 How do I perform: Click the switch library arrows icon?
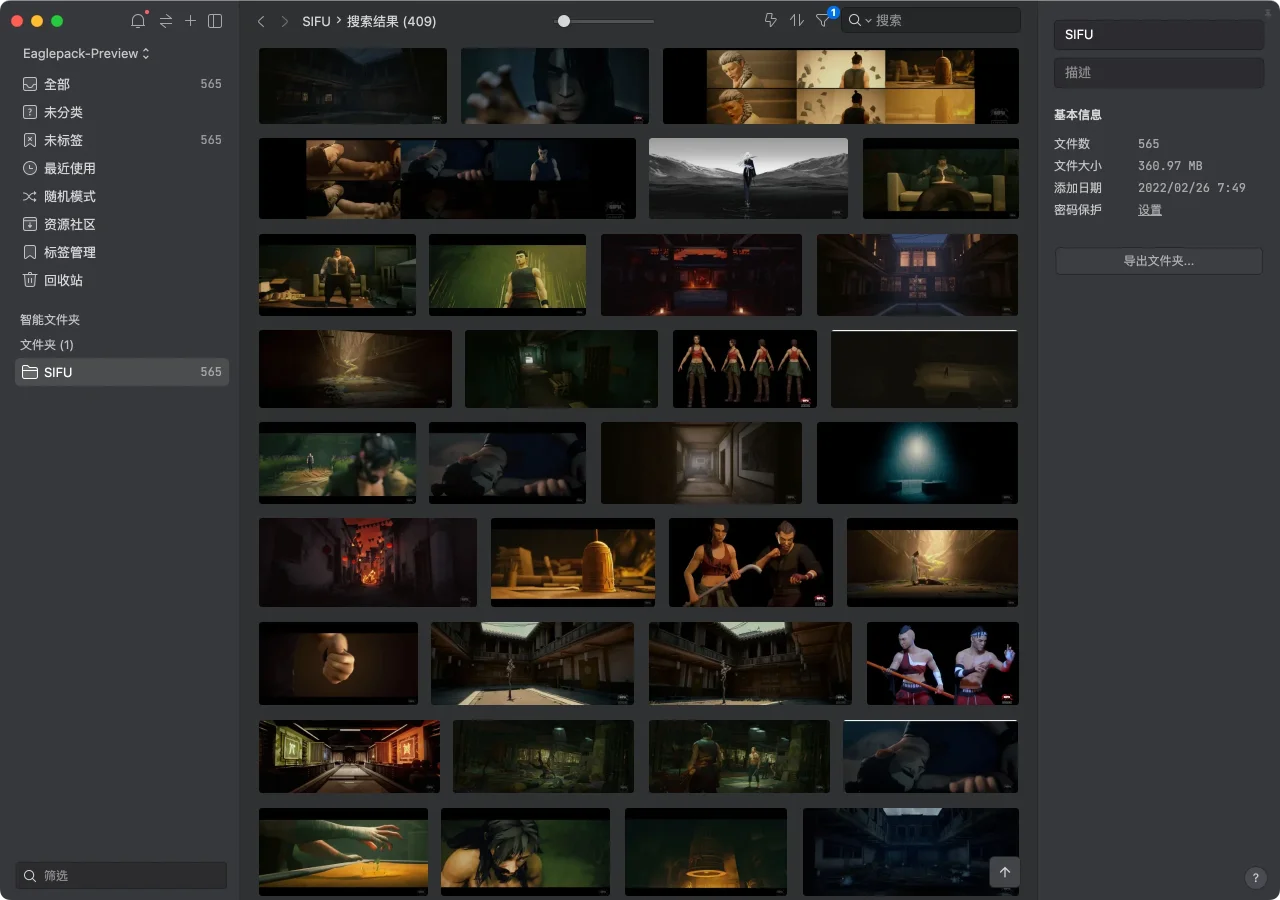(x=165, y=21)
